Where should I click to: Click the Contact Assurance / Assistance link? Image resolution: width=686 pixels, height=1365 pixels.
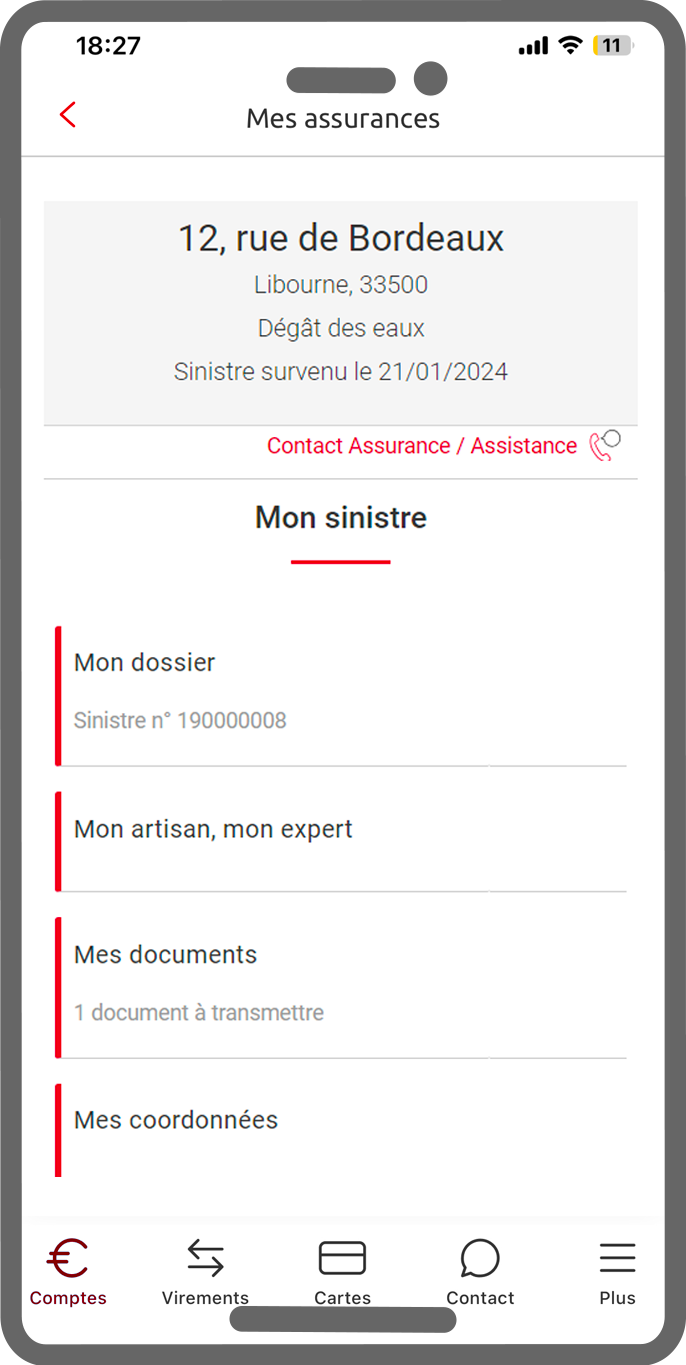point(422,446)
